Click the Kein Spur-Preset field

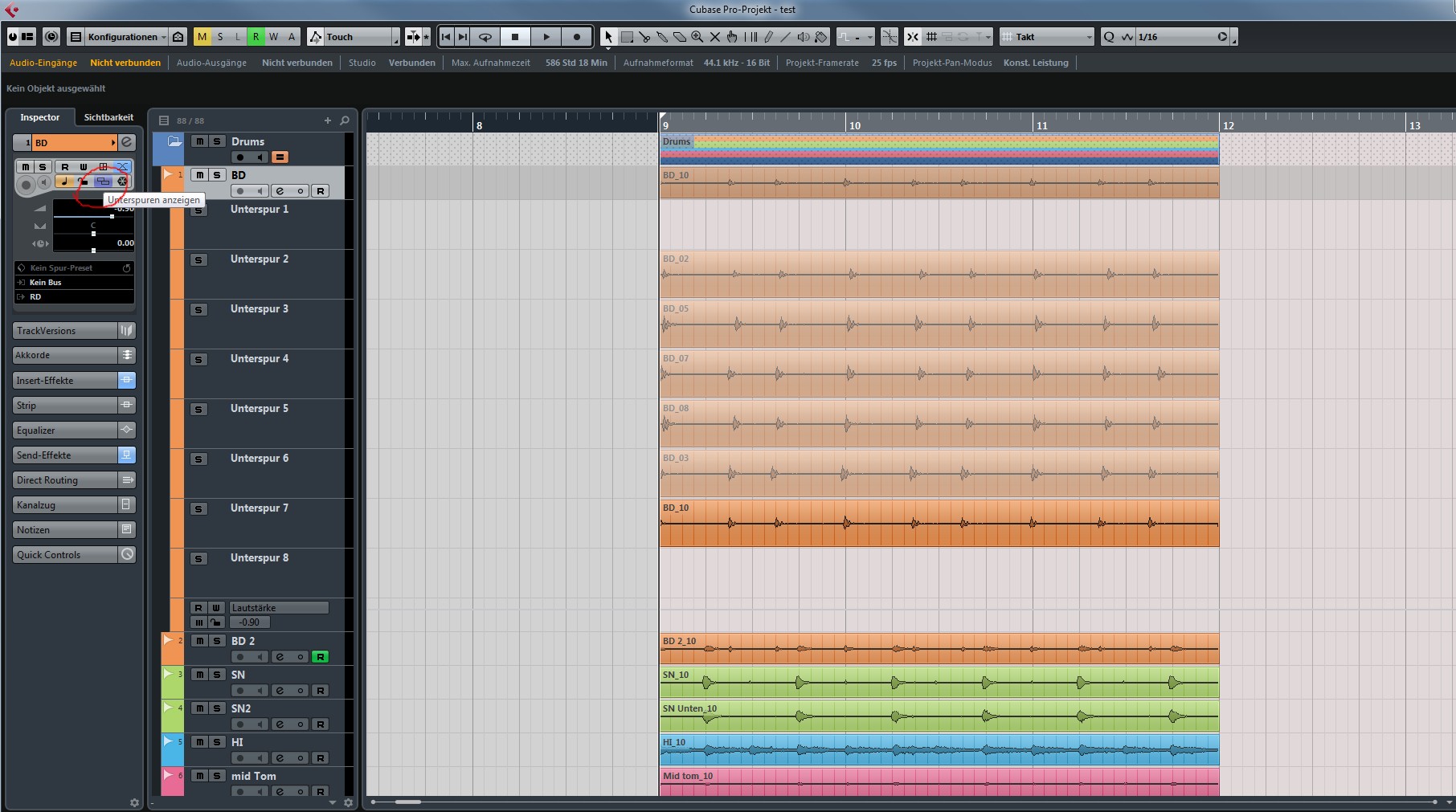[x=74, y=268]
